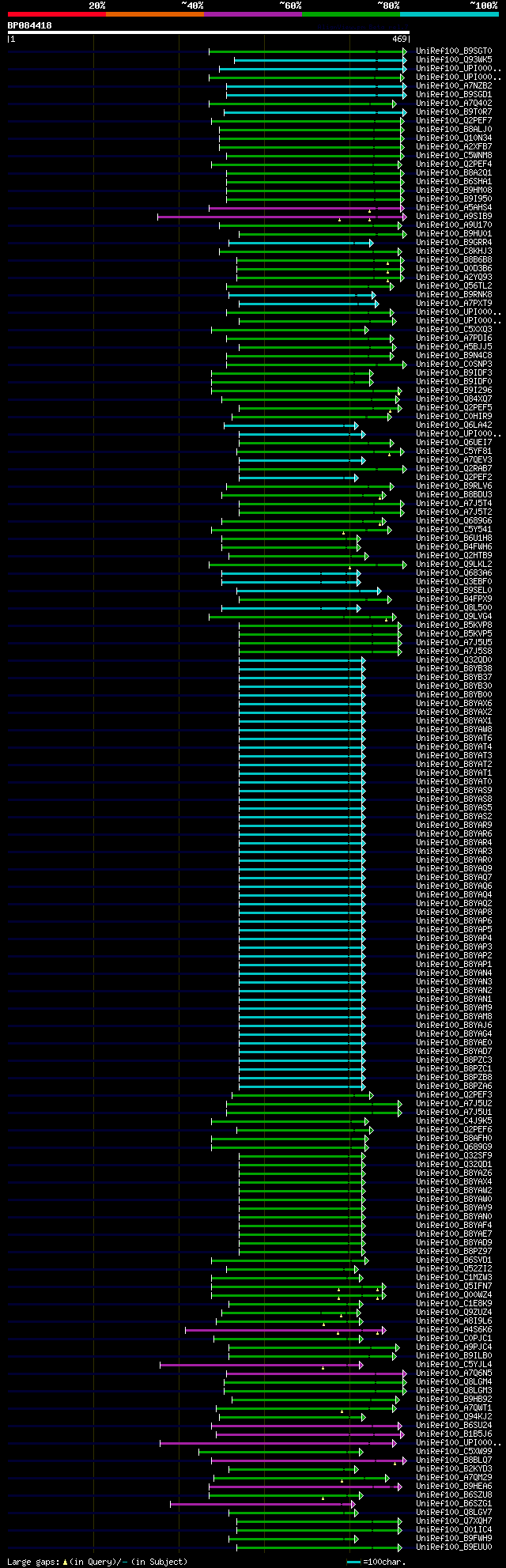The height and width of the screenshot is (1568, 506).
Task: Open hit UniRef100_B9T0R7
Action: (454, 112)
